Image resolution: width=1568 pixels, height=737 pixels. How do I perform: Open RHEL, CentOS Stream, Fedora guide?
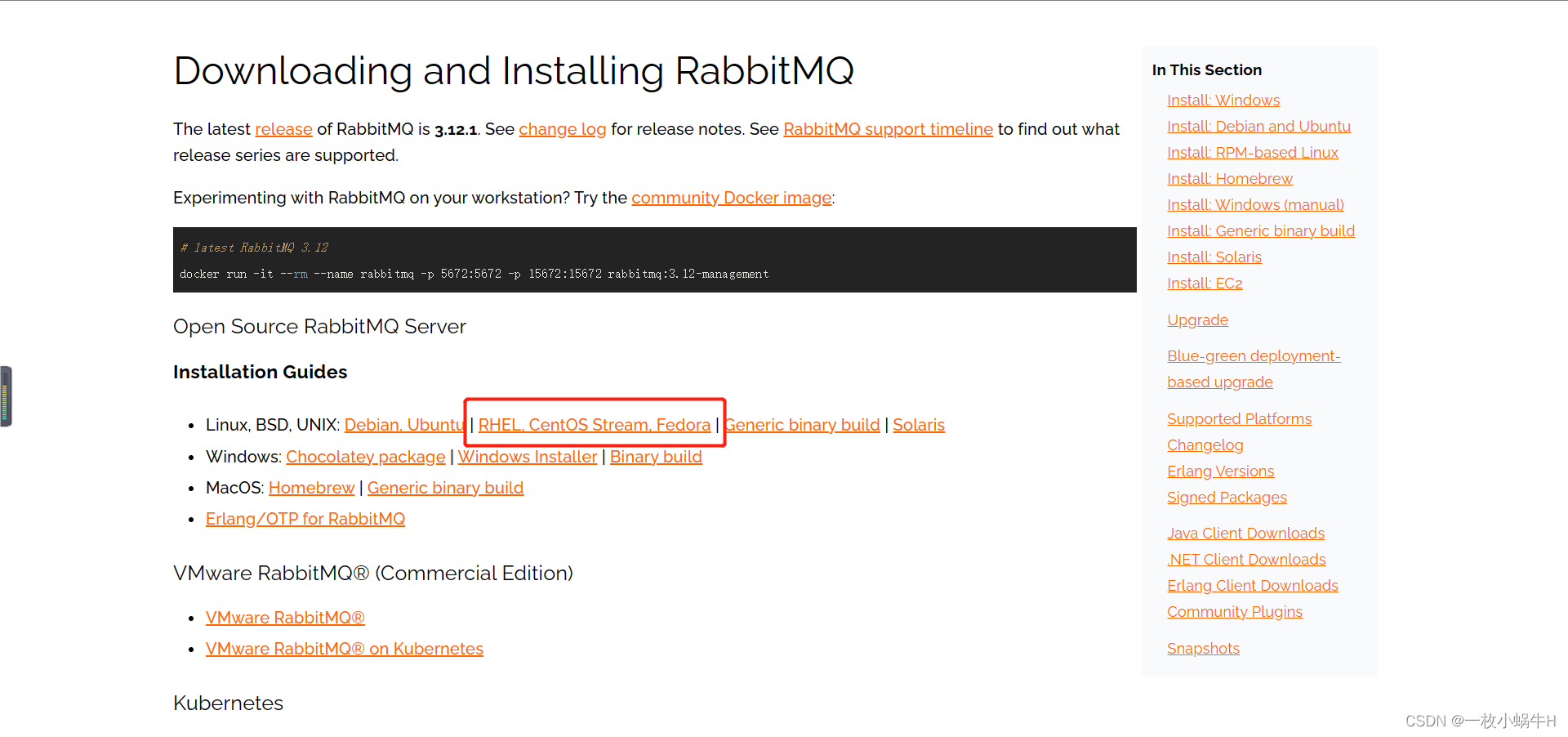click(595, 425)
